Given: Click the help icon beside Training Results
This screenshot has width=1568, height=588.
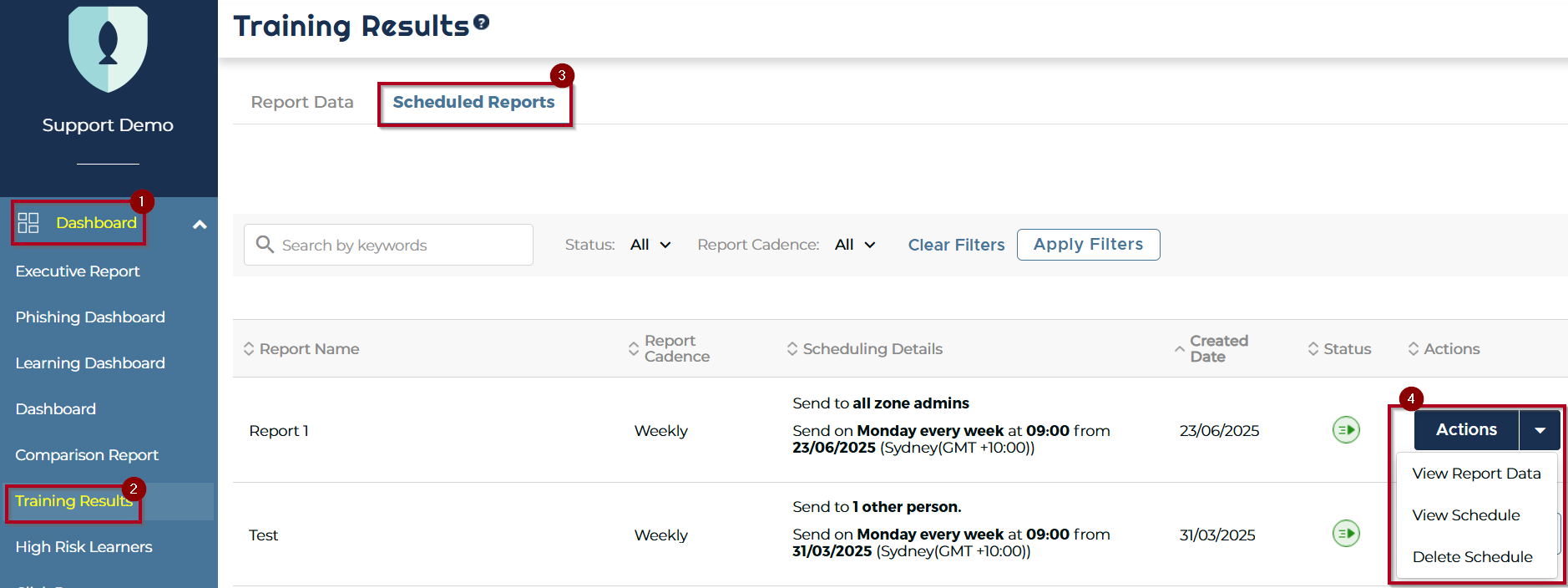Looking at the screenshot, I should [481, 23].
